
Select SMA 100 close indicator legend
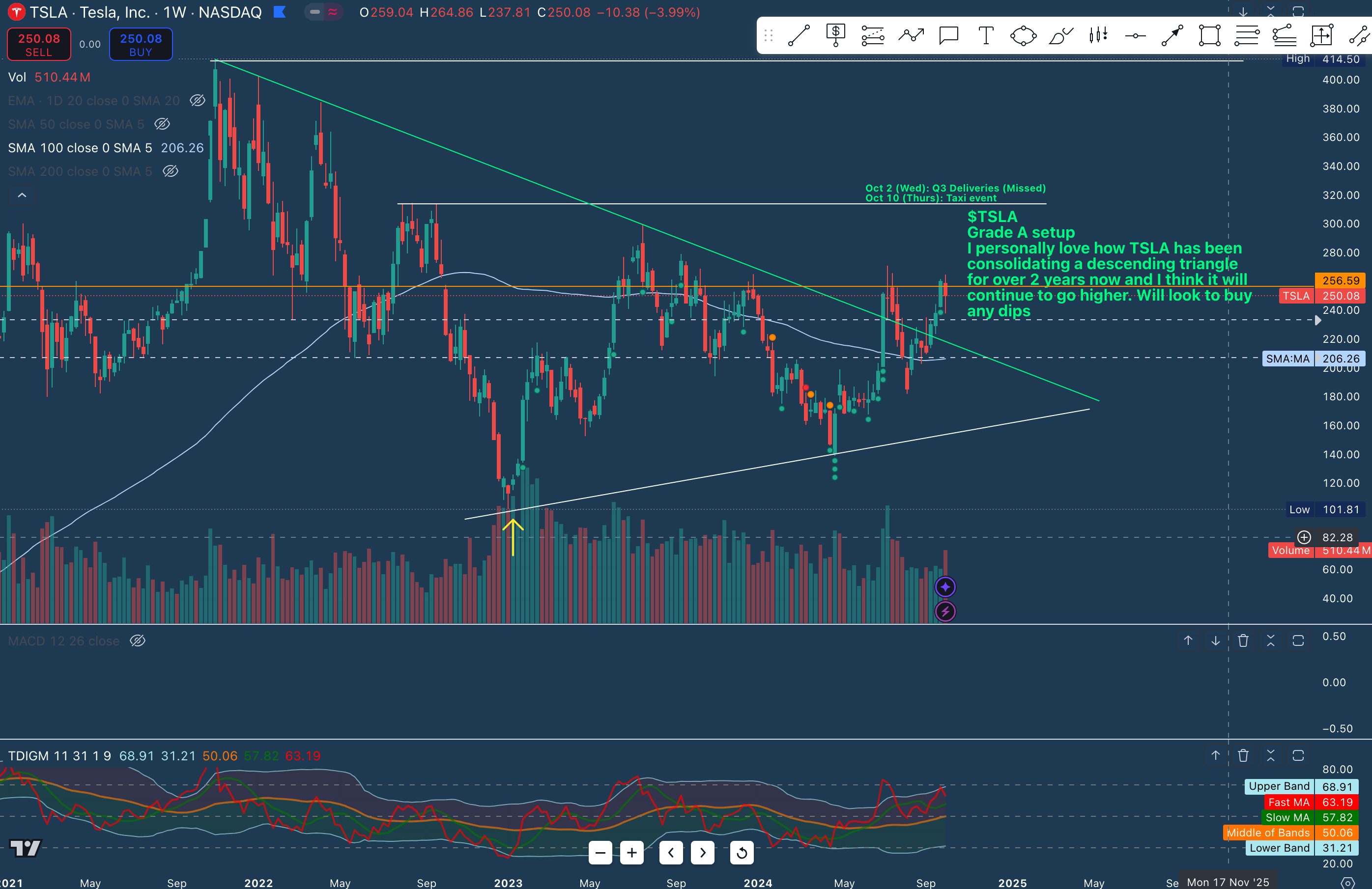106,148
